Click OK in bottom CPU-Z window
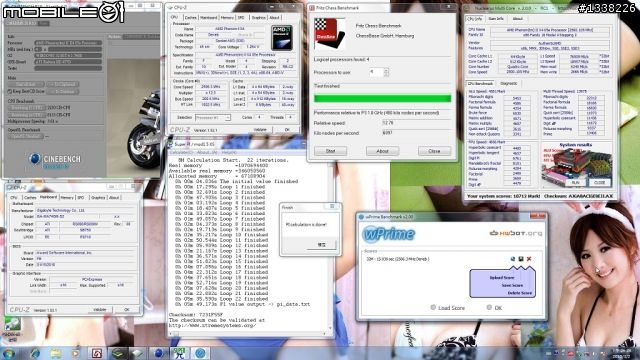The height and width of the screenshot is (360, 640). coord(127,310)
